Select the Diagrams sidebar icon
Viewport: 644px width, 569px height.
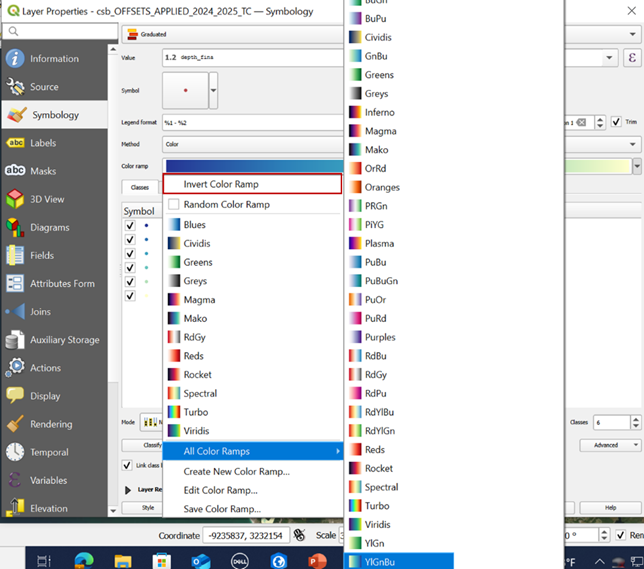tap(15, 227)
